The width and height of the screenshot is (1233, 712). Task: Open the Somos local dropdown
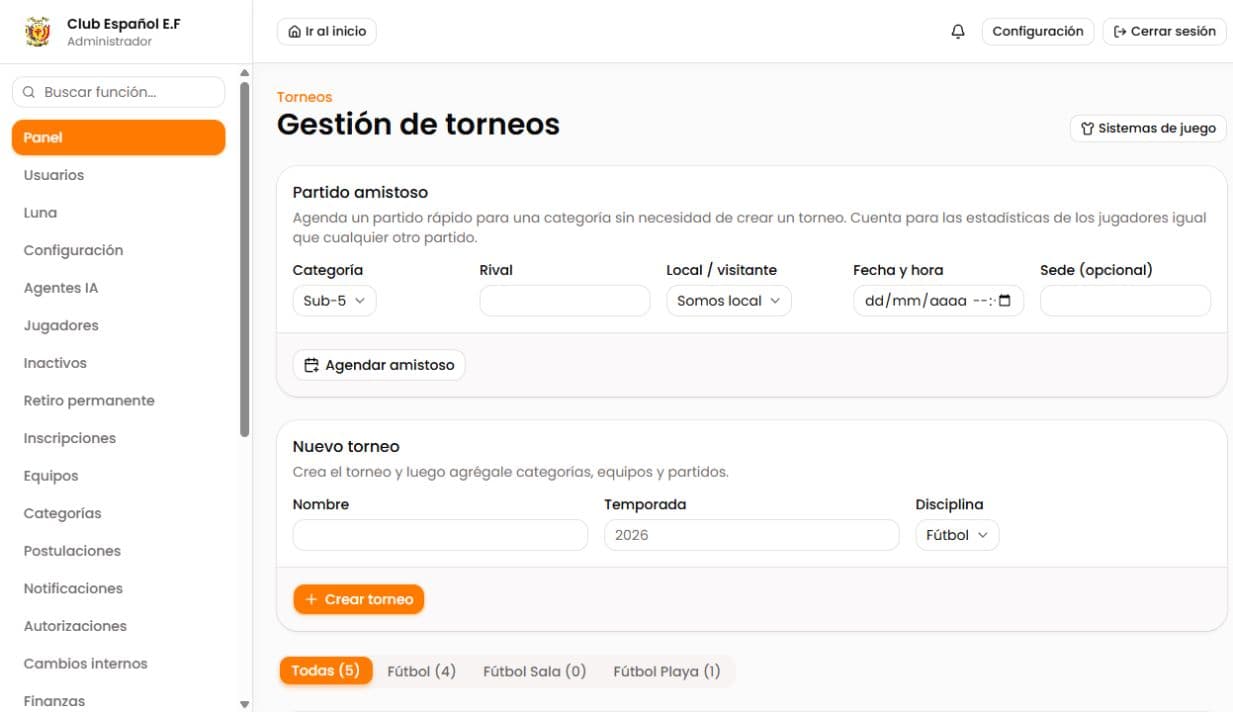pos(729,301)
